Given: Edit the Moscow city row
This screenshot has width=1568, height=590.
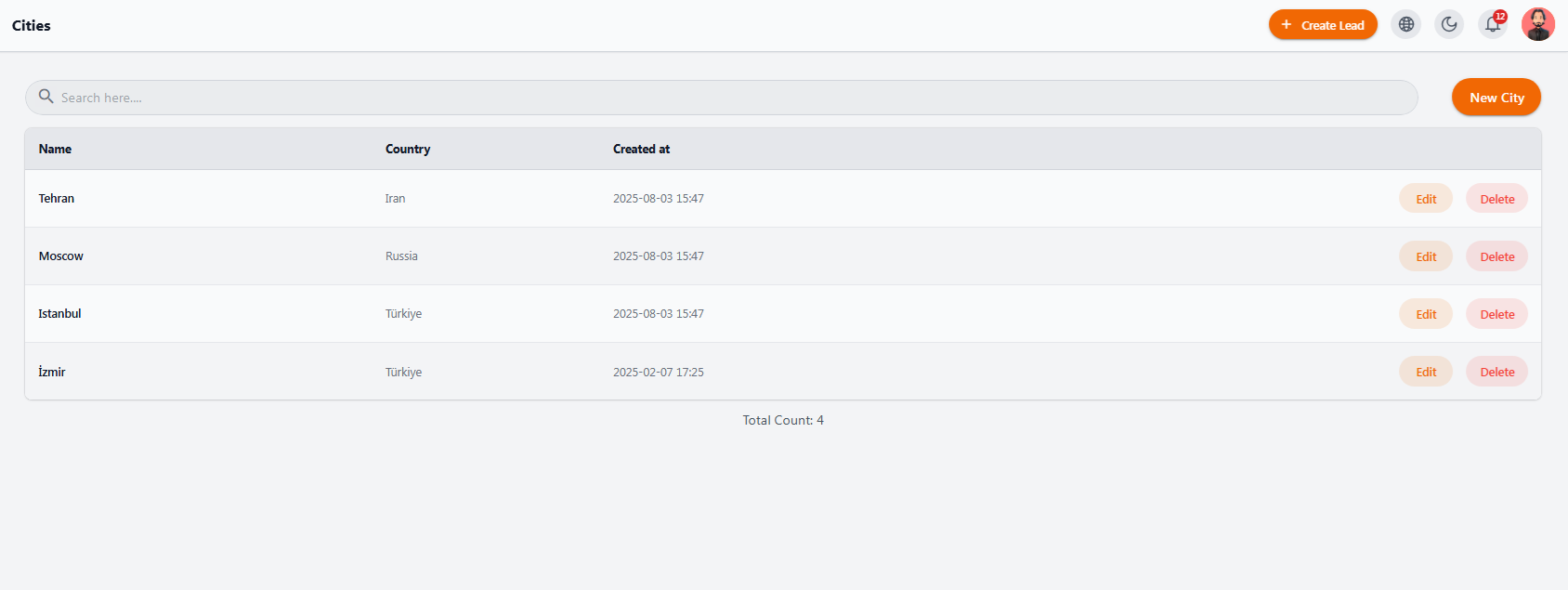Looking at the screenshot, I should coord(1426,256).
